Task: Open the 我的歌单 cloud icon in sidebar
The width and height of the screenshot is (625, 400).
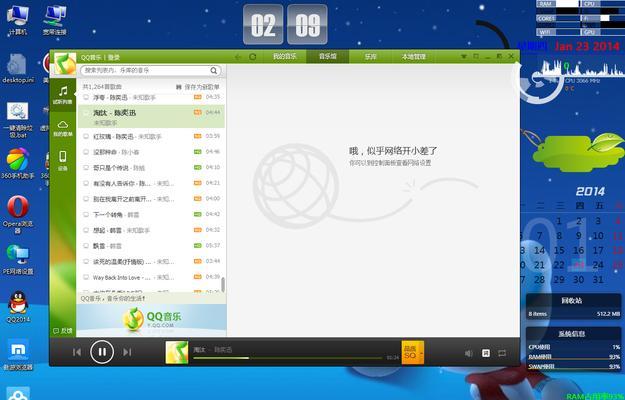Action: pyautogui.click(x=63, y=128)
